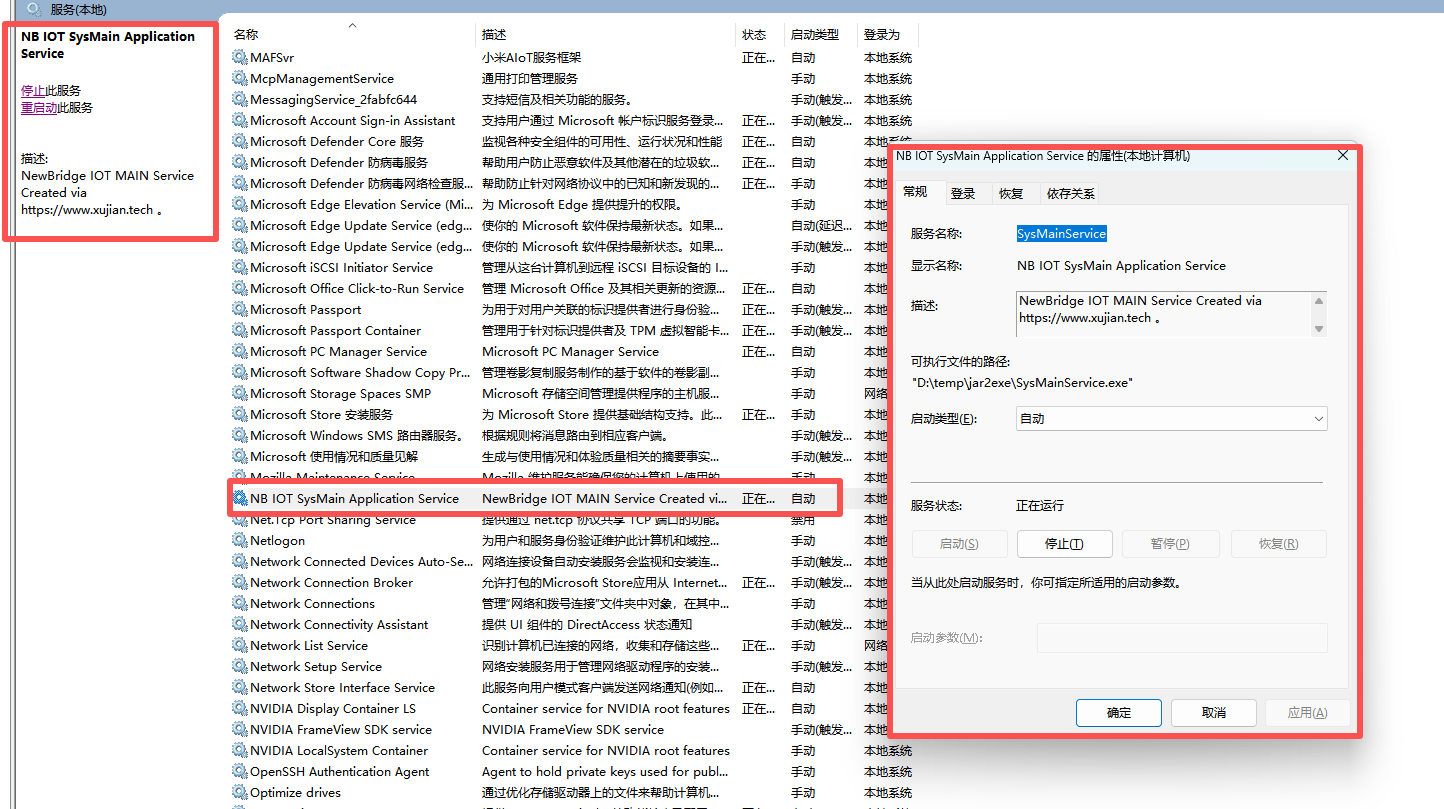The width and height of the screenshot is (1444, 809).
Task: Open the 登录 tab
Action: [x=963, y=194]
